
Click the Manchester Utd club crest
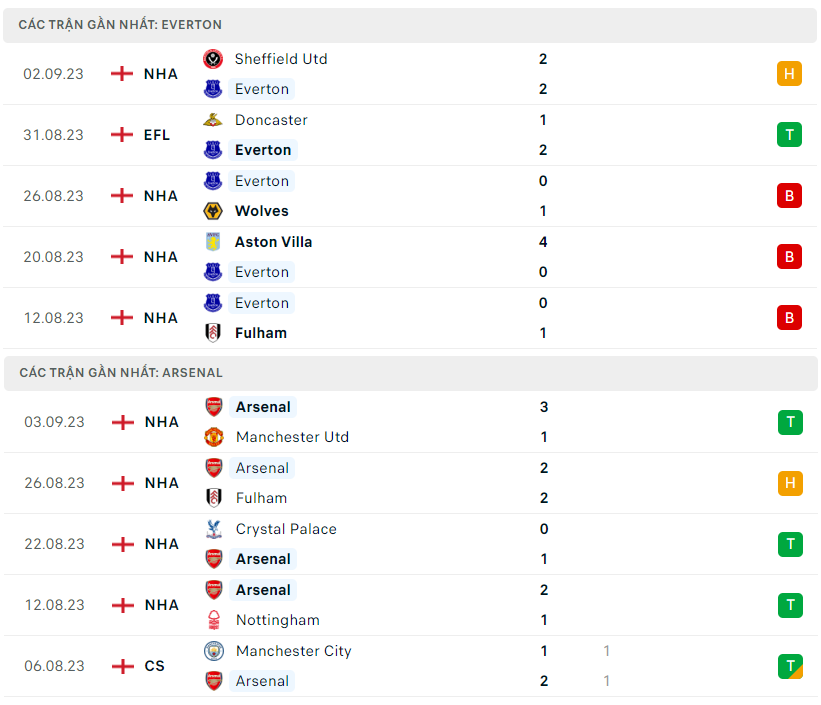(x=214, y=437)
